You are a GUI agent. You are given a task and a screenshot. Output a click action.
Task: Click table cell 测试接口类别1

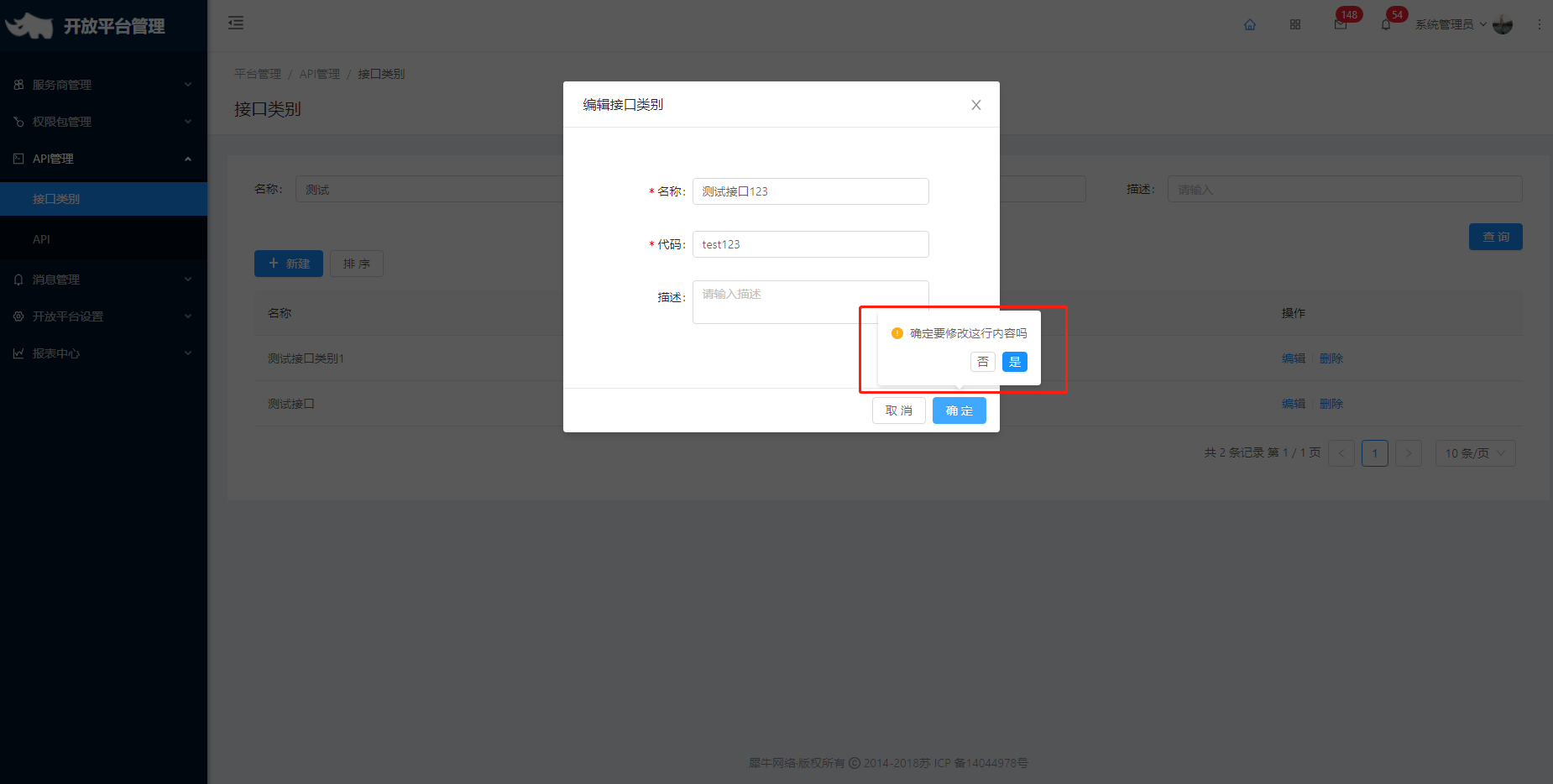click(x=306, y=358)
